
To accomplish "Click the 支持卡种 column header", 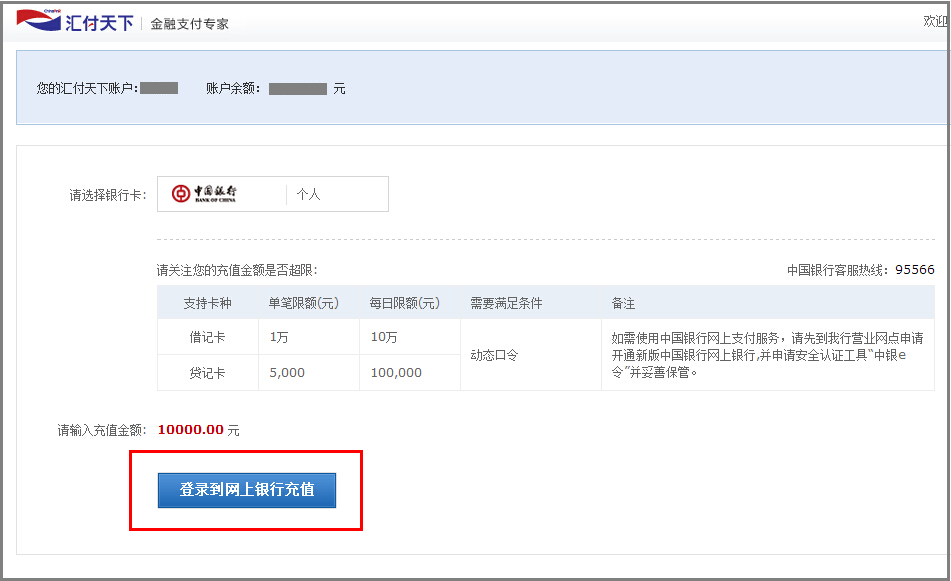I will [x=207, y=304].
